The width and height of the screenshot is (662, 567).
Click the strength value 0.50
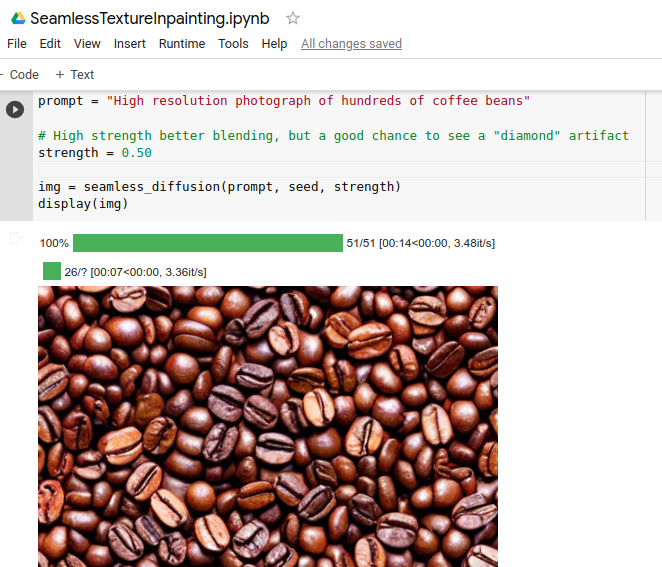(x=137, y=153)
